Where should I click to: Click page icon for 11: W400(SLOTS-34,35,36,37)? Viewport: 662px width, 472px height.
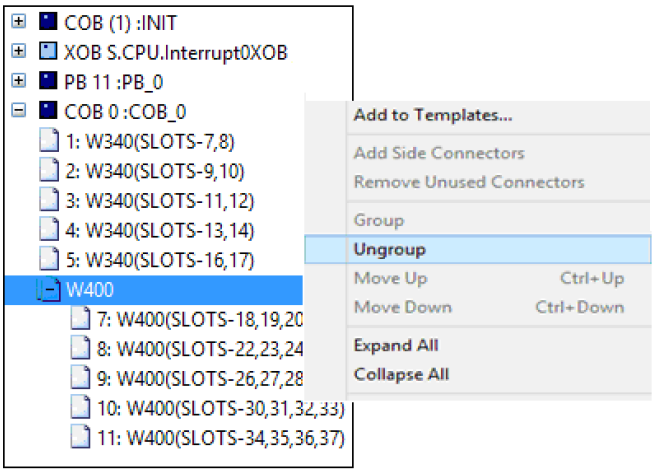click(x=80, y=437)
